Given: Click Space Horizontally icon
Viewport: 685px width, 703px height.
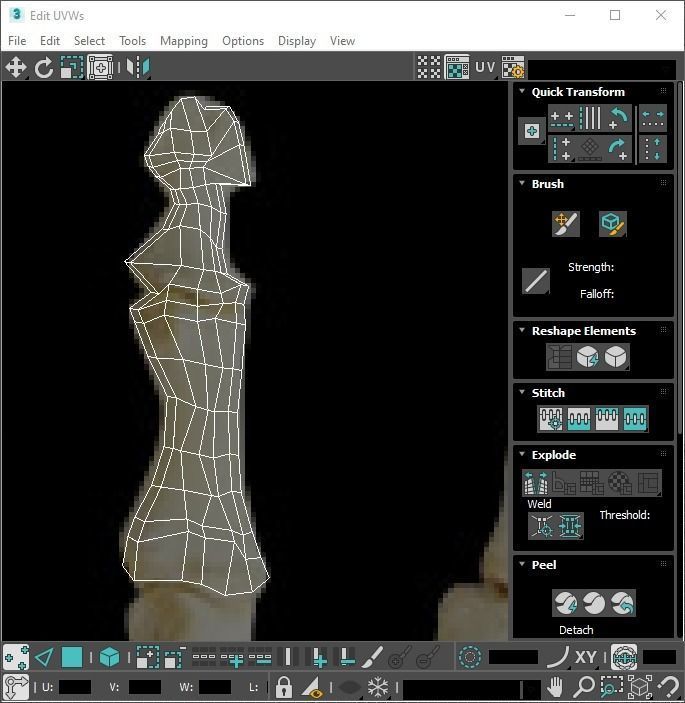Looking at the screenshot, I should coord(653,118).
